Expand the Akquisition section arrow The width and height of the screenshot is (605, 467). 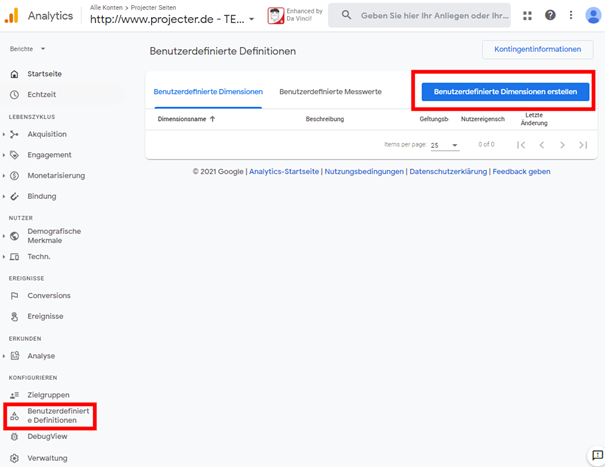[x=4, y=134]
